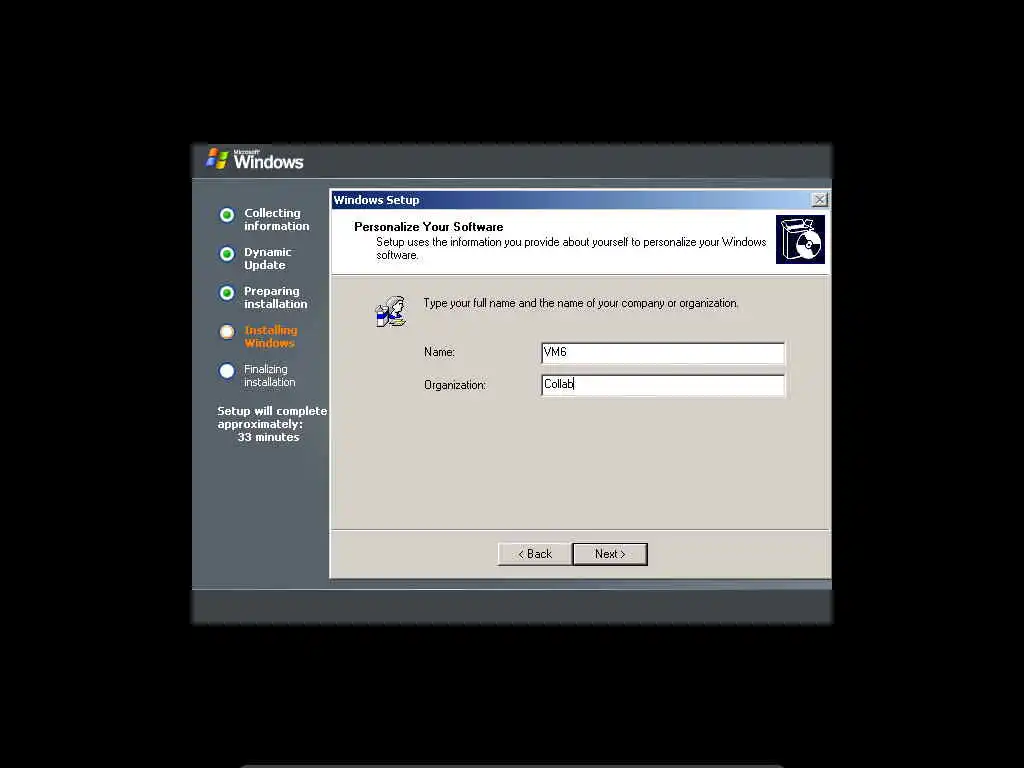The image size is (1024, 768).
Task: Click the Next button
Action: (610, 554)
